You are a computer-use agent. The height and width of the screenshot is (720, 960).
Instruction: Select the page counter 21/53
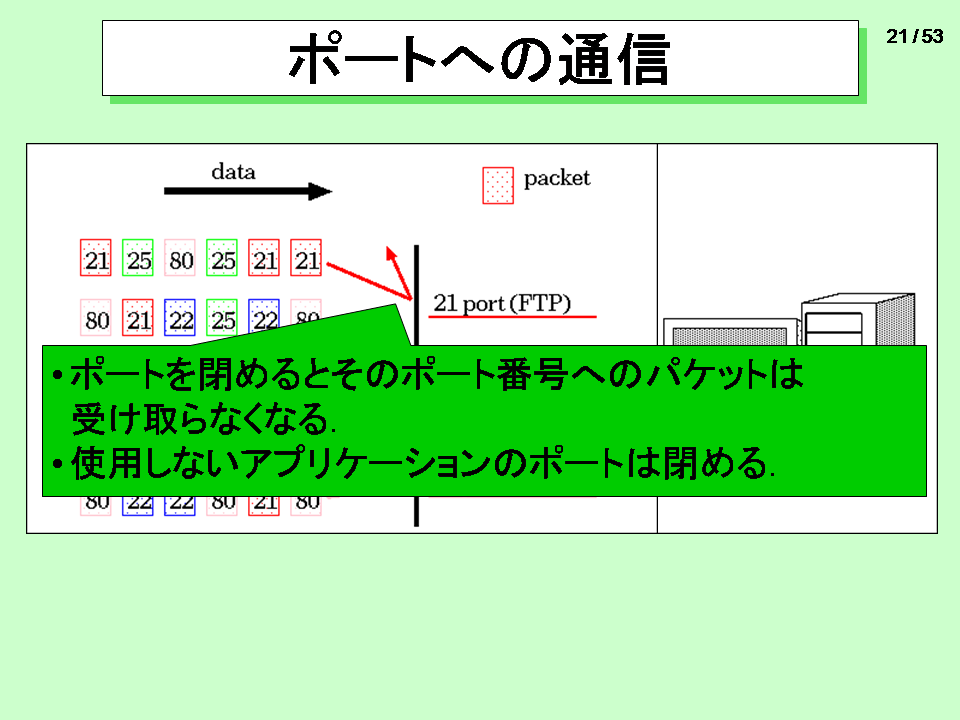tap(915, 37)
